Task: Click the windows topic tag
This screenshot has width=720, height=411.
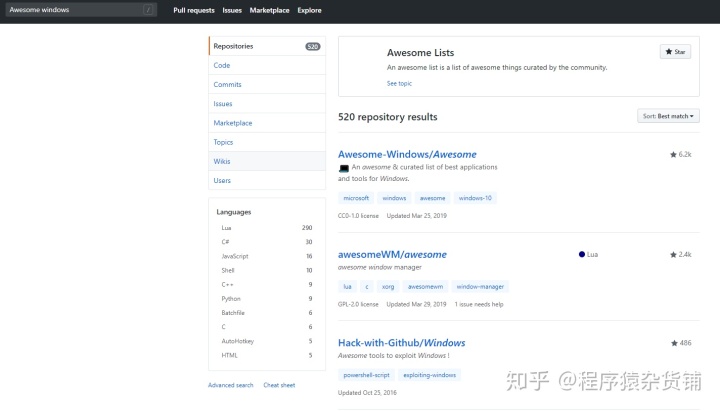Action: pos(394,198)
